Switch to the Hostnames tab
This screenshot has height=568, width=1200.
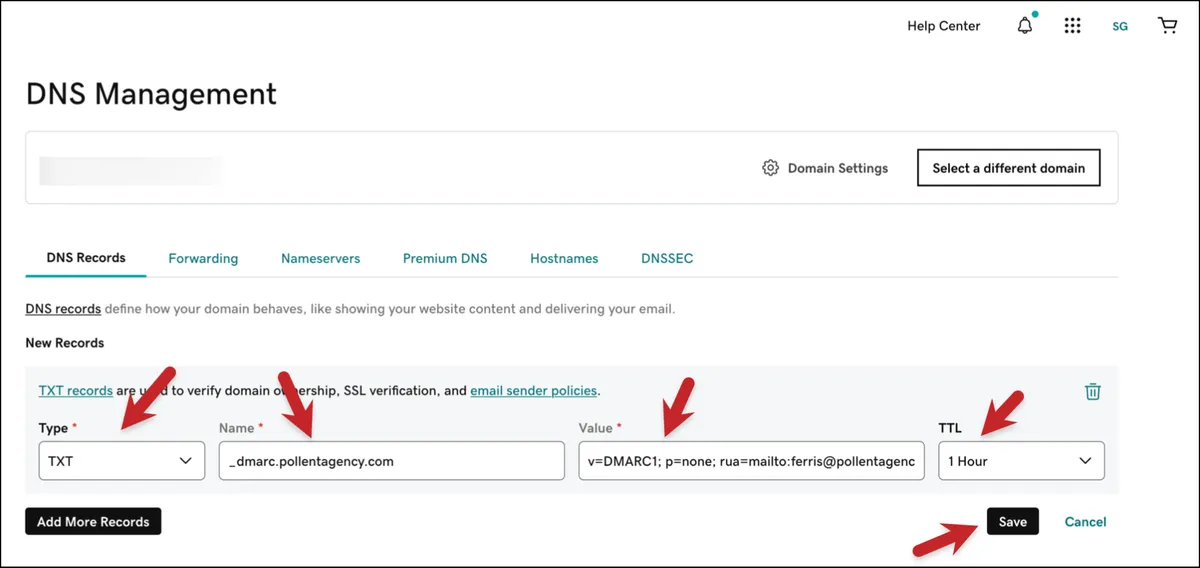click(x=564, y=258)
